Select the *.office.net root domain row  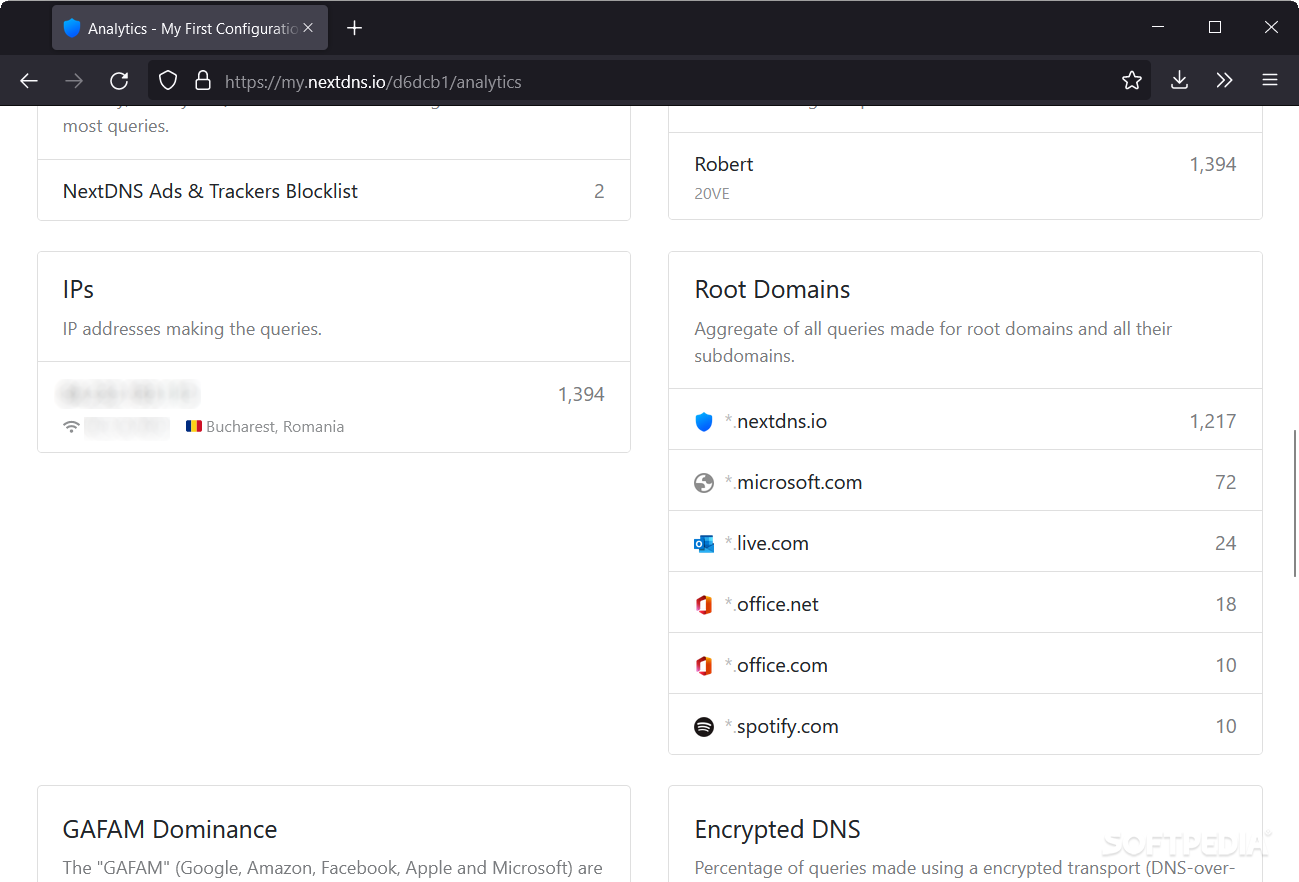tap(965, 603)
